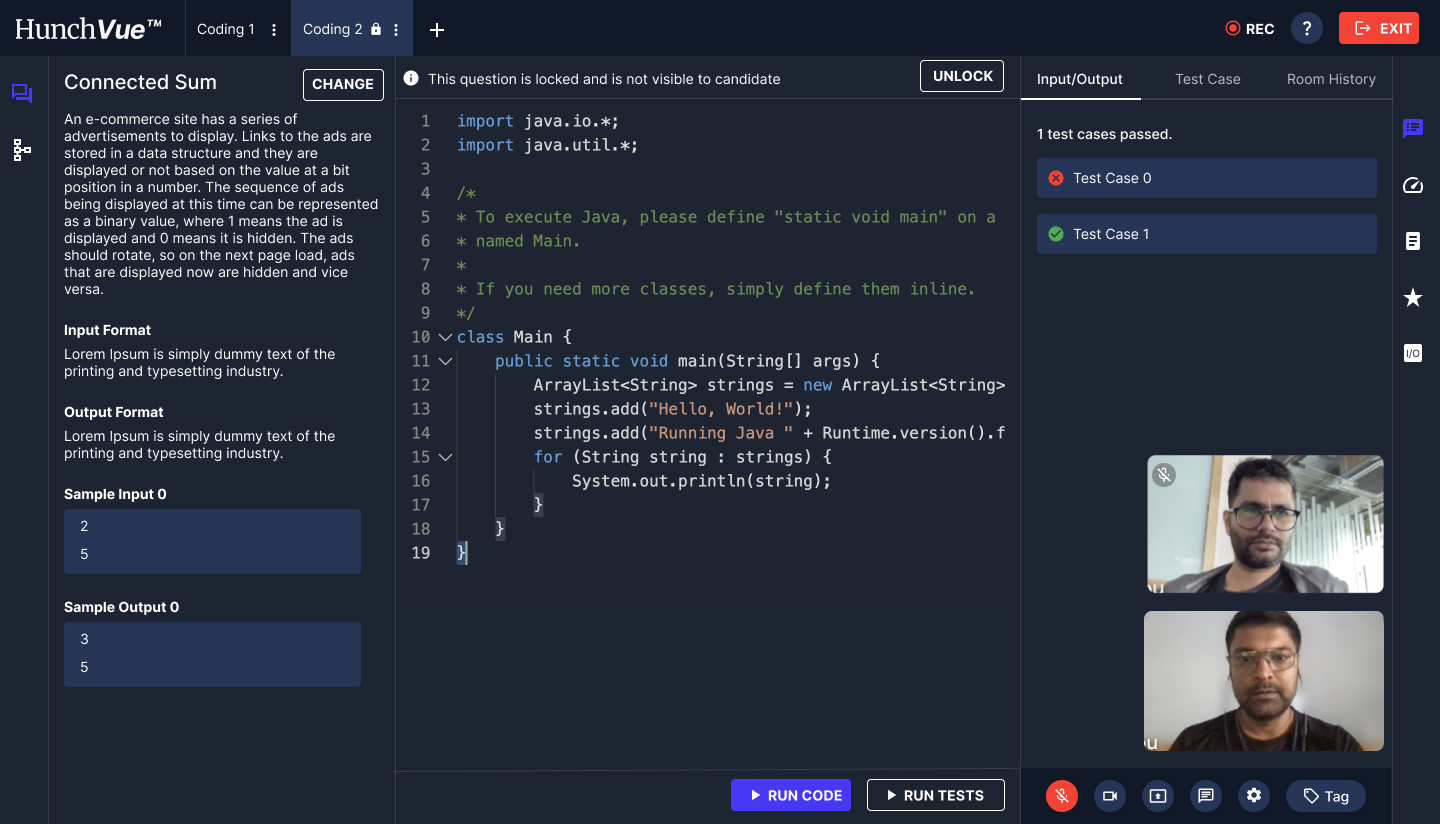The image size is (1440, 824).
Task: Switch to the Test Case tab
Action: (x=1207, y=79)
